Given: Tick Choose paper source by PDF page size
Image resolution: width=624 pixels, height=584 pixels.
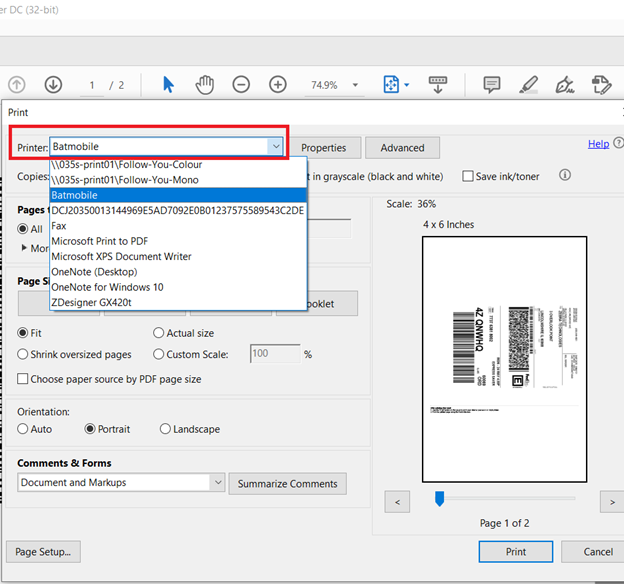Looking at the screenshot, I should point(24,379).
